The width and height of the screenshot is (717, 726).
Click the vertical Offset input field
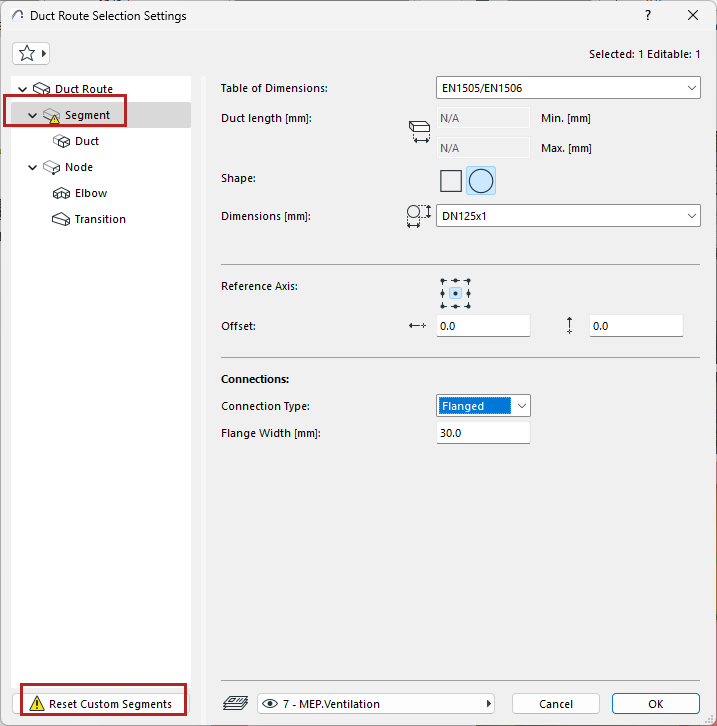636,326
